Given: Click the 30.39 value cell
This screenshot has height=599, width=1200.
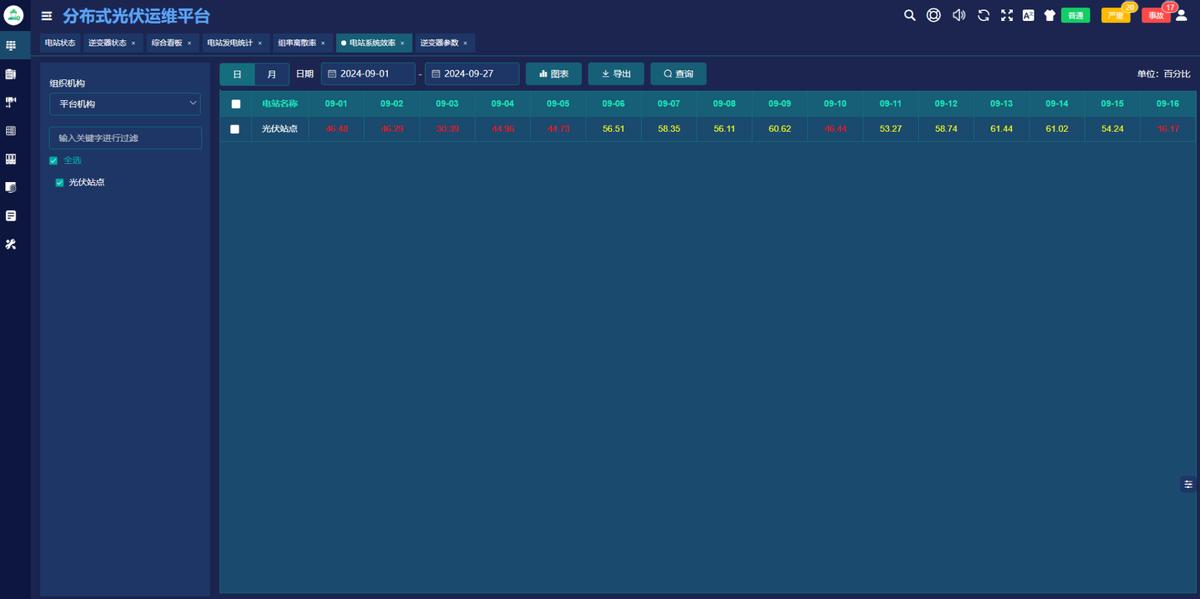Looking at the screenshot, I should click(x=447, y=129).
